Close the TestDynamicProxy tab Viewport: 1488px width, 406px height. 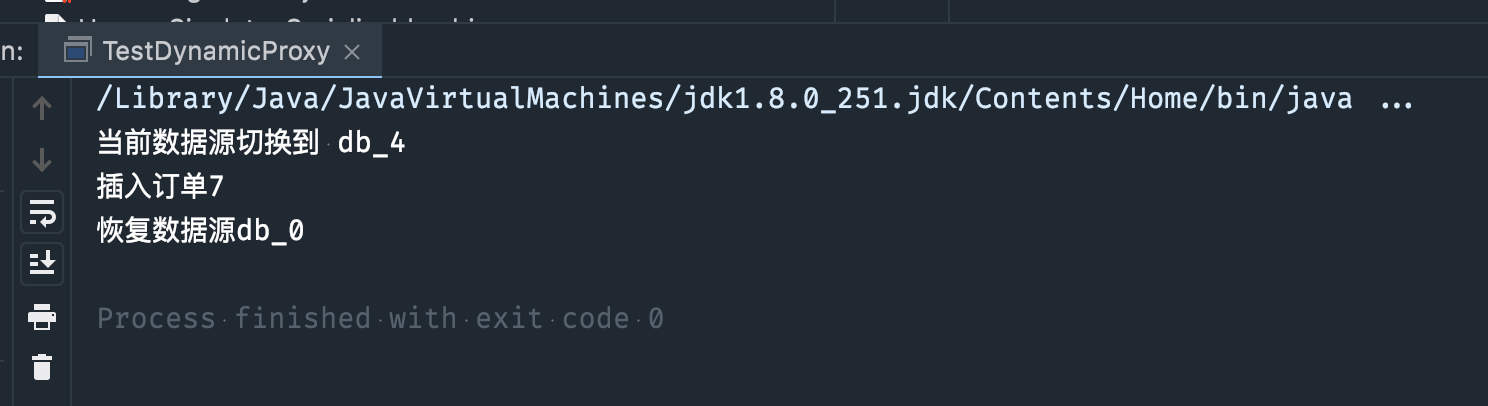[x=352, y=53]
